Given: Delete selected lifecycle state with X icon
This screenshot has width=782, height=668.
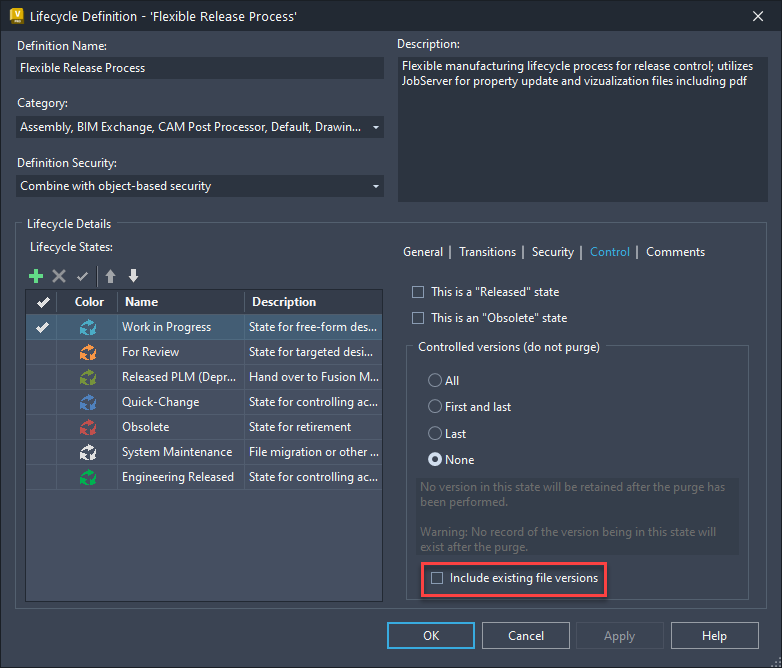Looking at the screenshot, I should tap(59, 276).
